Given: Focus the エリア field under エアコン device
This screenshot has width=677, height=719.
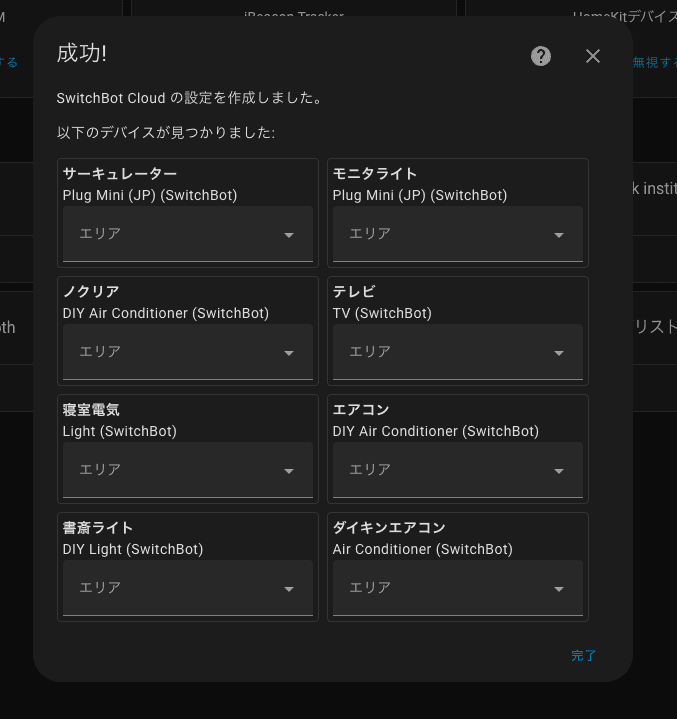Looking at the screenshot, I should coord(440,470).
